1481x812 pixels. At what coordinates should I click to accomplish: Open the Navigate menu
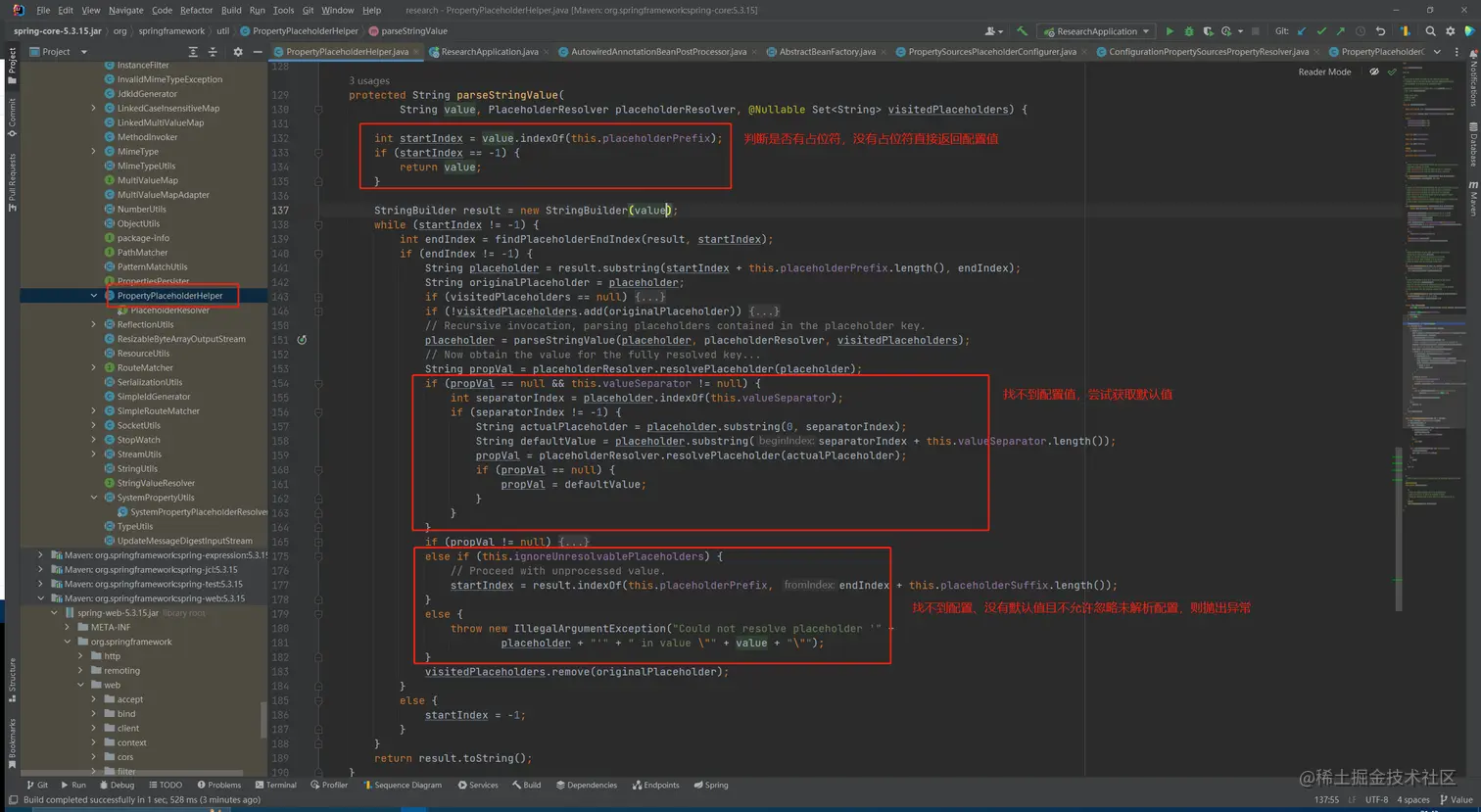tap(125, 10)
